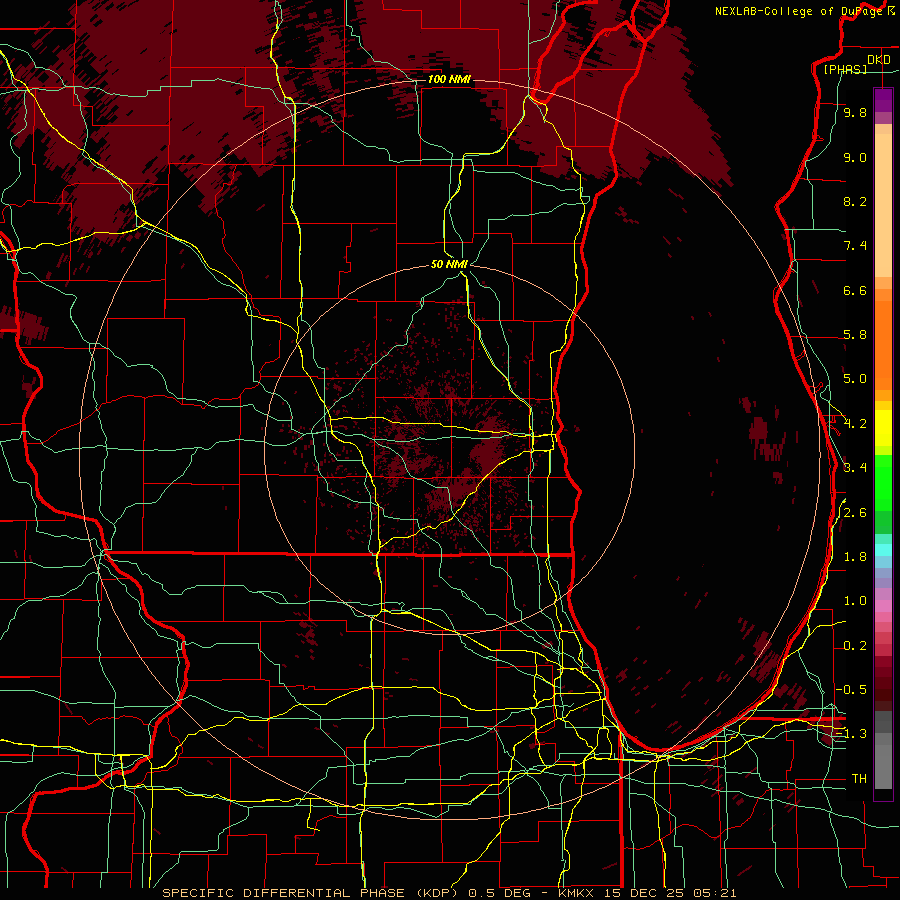Click the '-1.3' scale value

(851, 734)
